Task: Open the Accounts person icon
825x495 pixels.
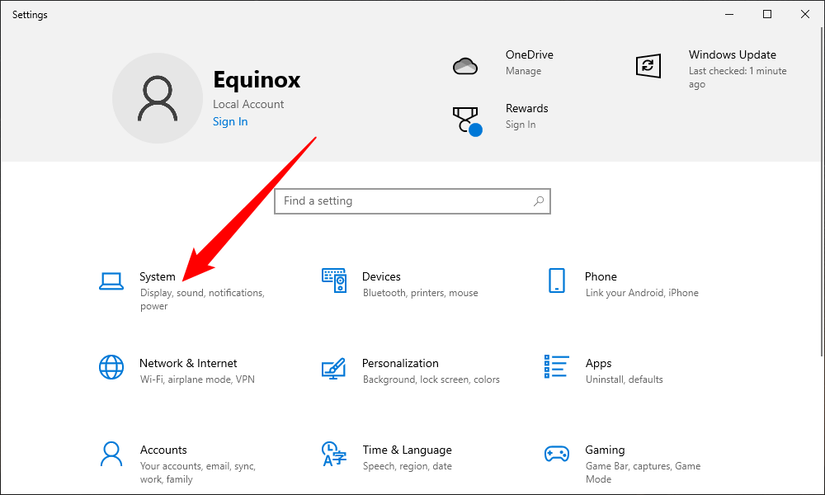Action: pyautogui.click(x=111, y=454)
